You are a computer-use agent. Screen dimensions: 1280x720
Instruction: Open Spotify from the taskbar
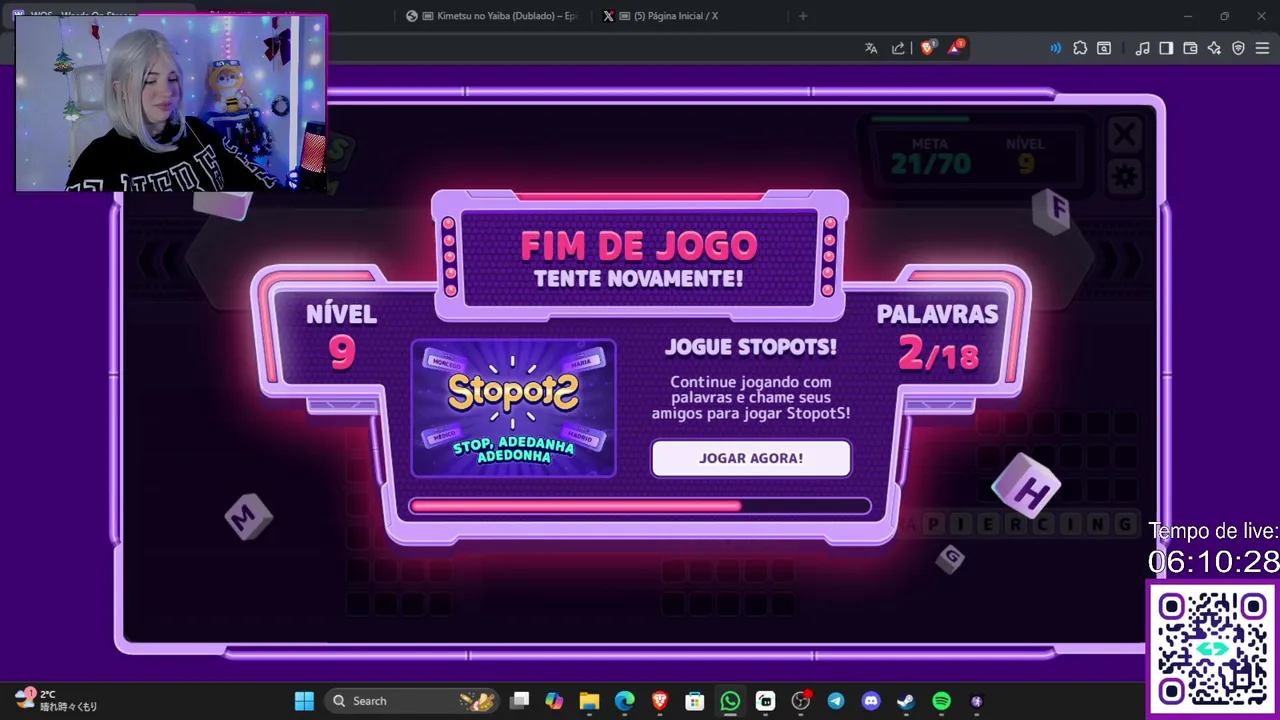pyautogui.click(x=941, y=701)
